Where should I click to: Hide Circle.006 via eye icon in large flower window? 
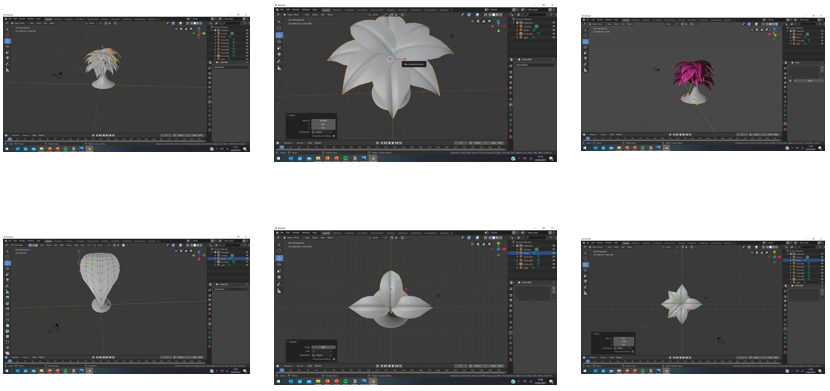click(x=554, y=33)
